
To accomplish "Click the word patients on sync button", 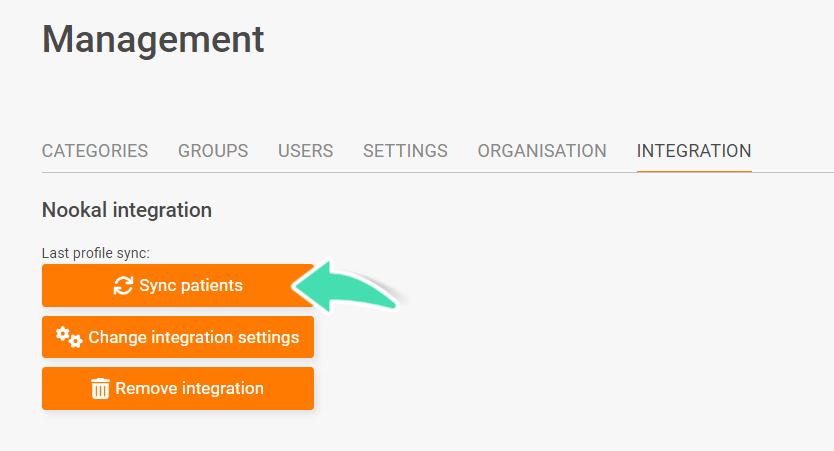I will point(212,286).
